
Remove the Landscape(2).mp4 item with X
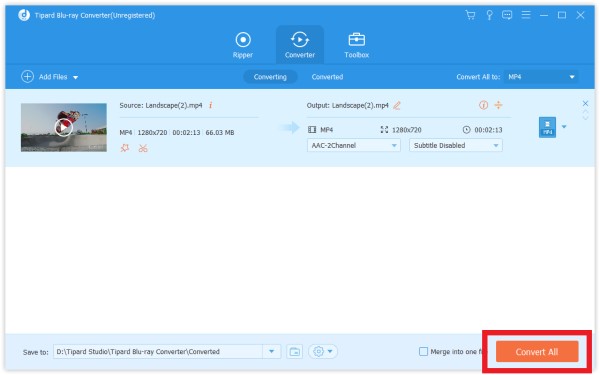pos(585,103)
